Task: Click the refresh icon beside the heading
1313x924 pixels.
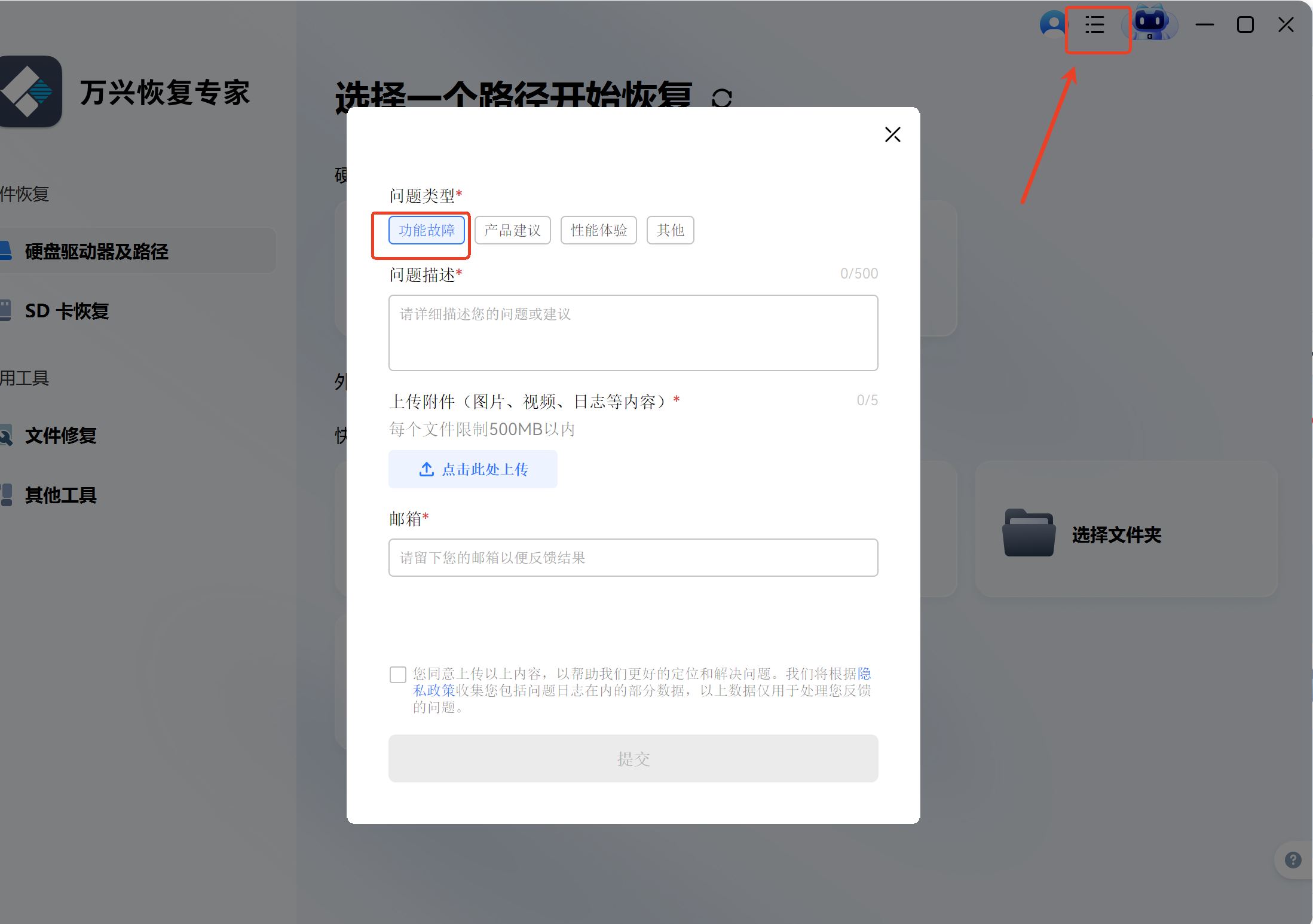Action: [x=722, y=98]
